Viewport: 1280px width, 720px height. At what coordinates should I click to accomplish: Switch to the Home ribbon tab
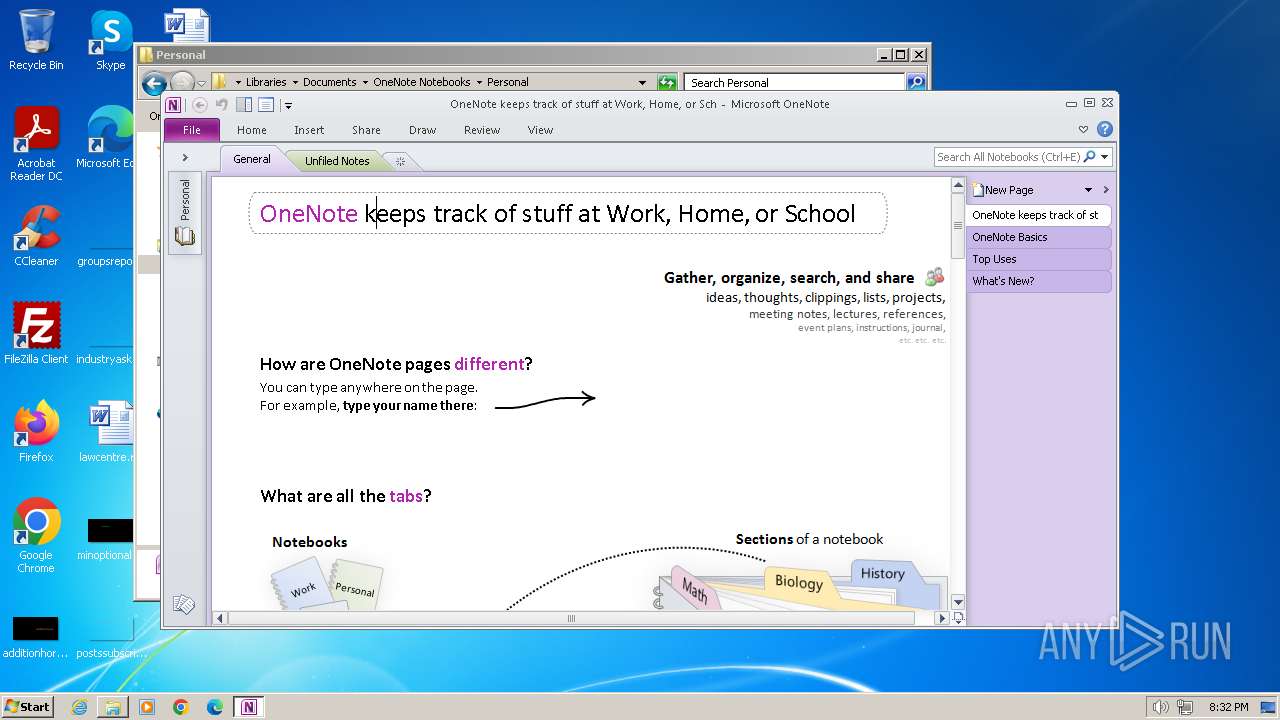[252, 130]
